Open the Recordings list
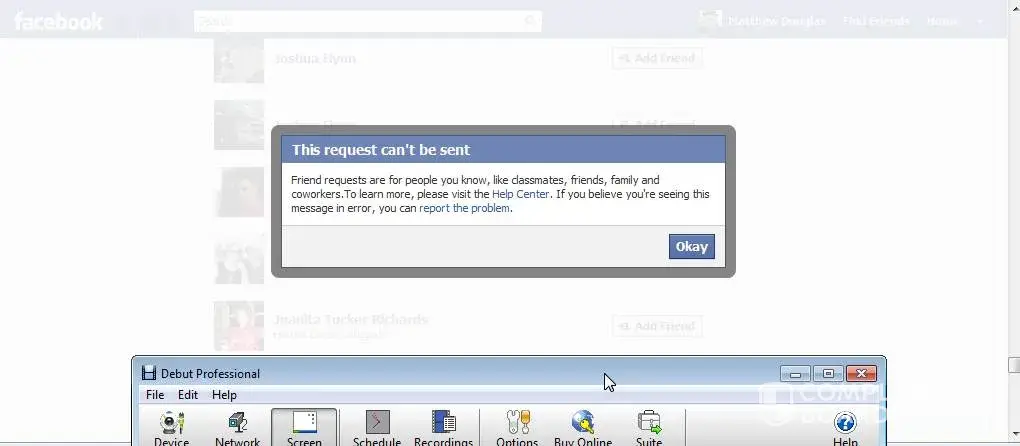1020x446 pixels. pos(443,427)
